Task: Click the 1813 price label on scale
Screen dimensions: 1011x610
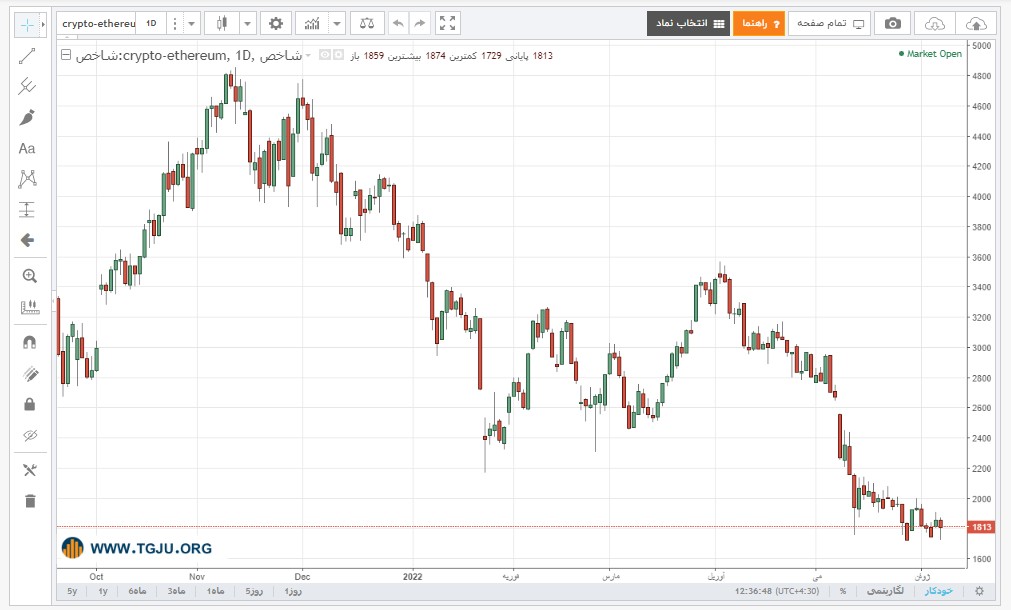Action: [981, 527]
